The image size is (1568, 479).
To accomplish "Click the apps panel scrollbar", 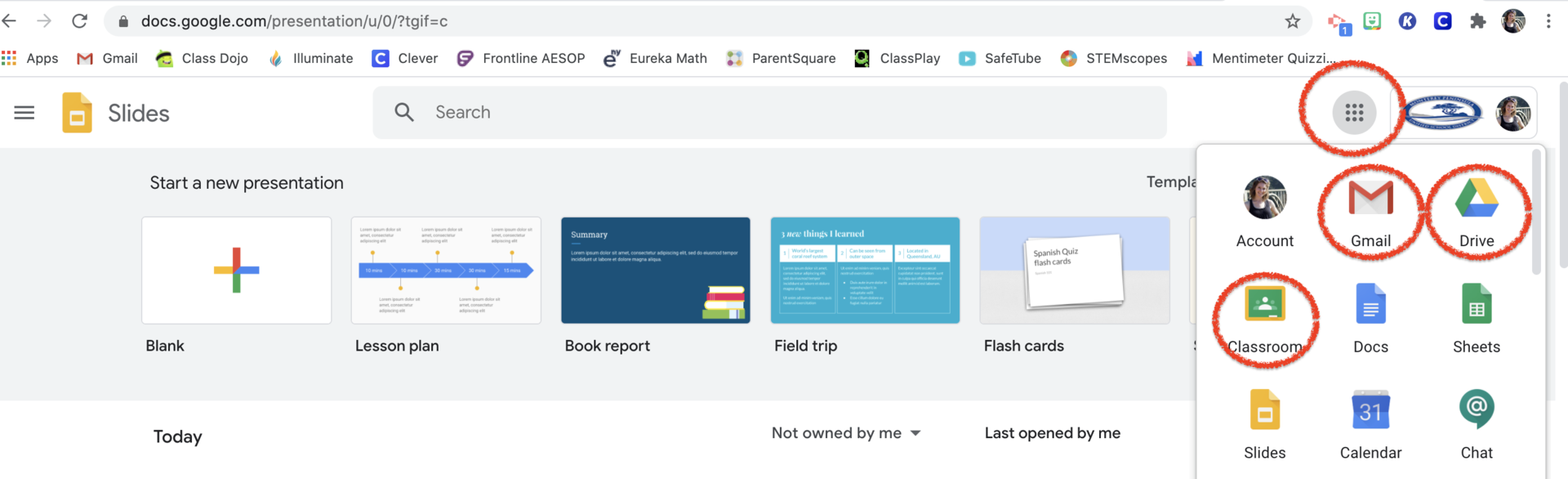I will click(1536, 213).
